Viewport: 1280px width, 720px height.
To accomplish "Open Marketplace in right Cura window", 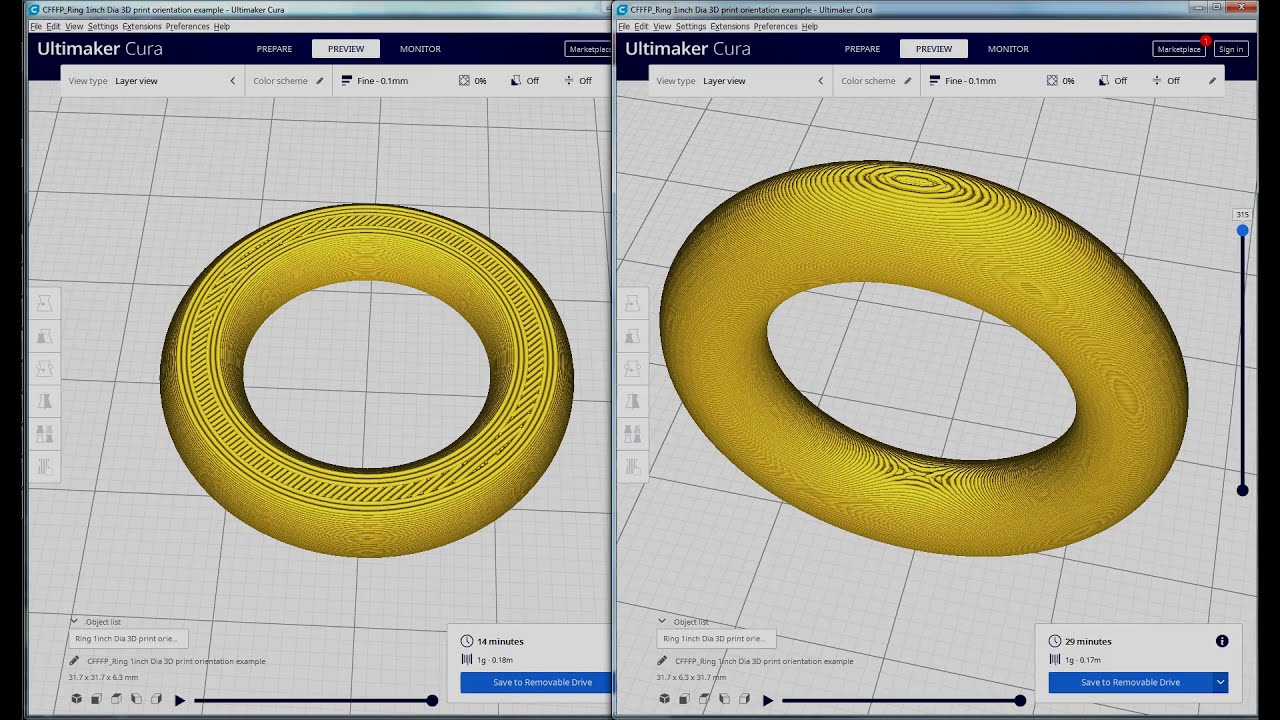I will [x=1179, y=49].
